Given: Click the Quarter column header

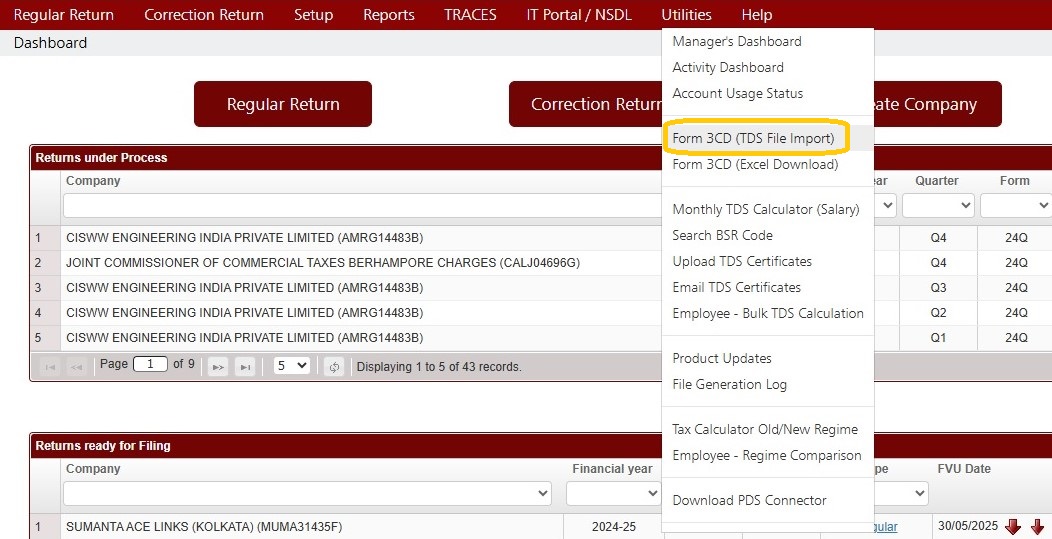Looking at the screenshot, I should [937, 181].
